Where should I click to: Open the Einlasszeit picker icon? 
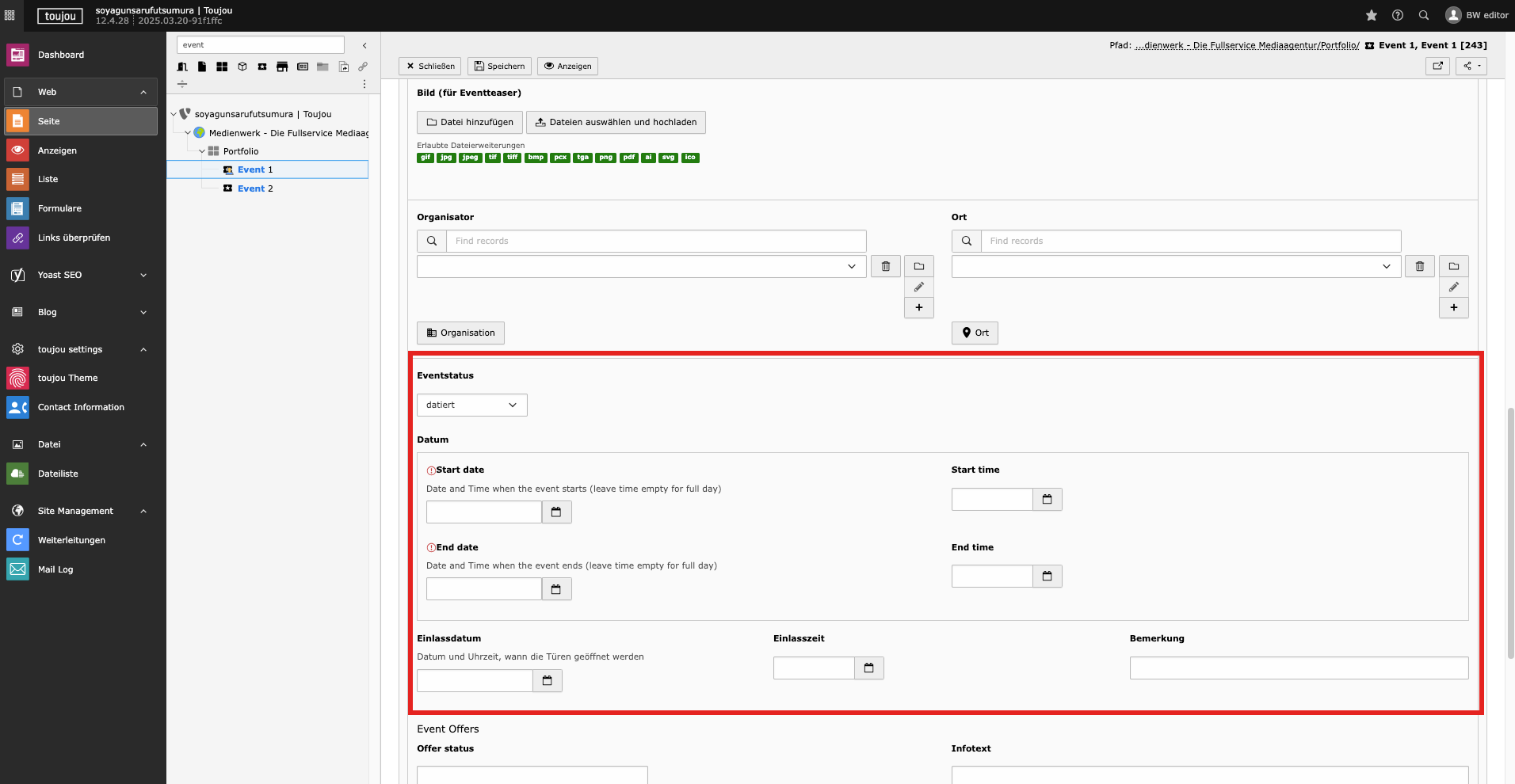[868, 668]
